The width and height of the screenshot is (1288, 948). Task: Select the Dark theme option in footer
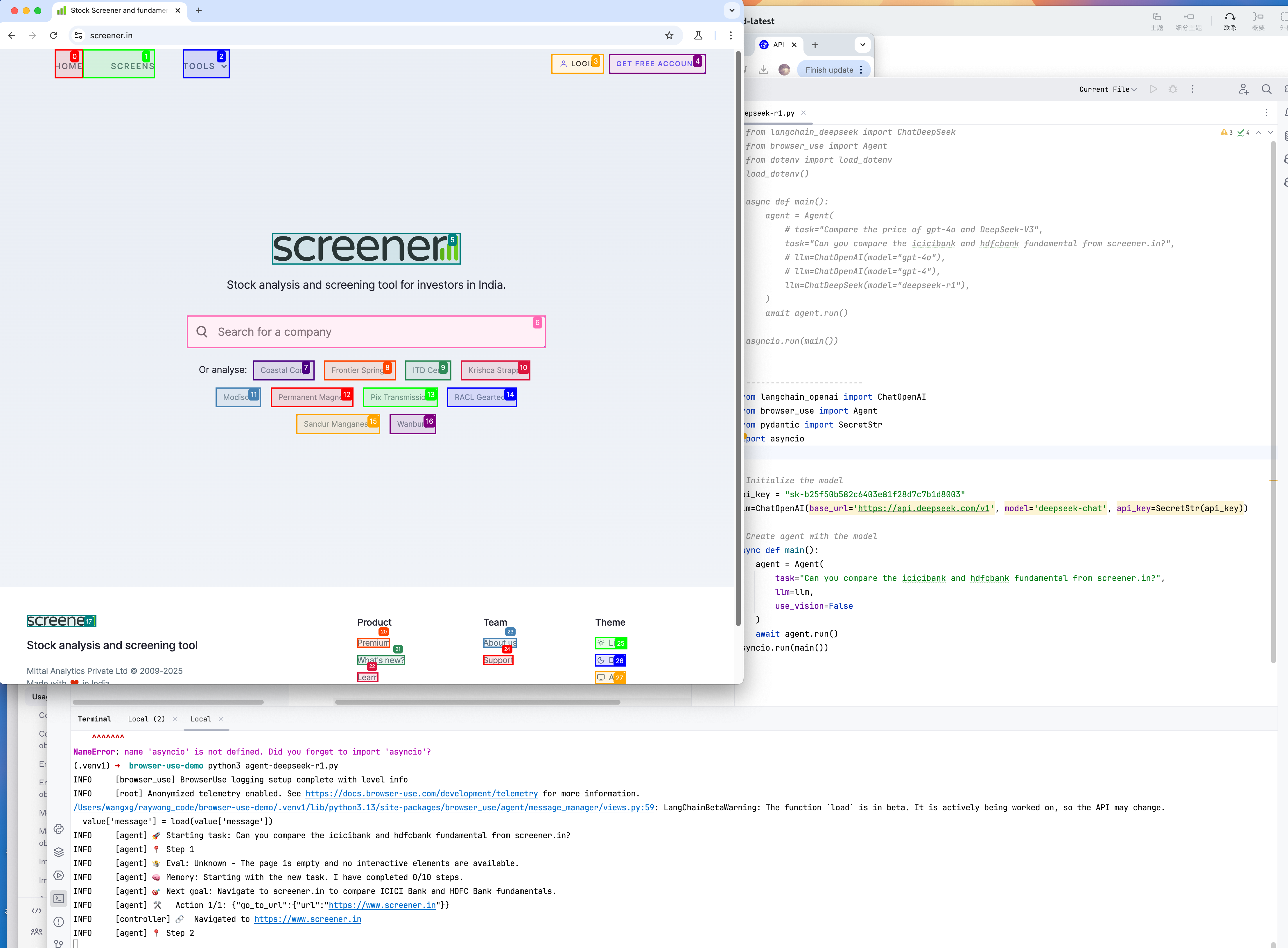[611, 660]
